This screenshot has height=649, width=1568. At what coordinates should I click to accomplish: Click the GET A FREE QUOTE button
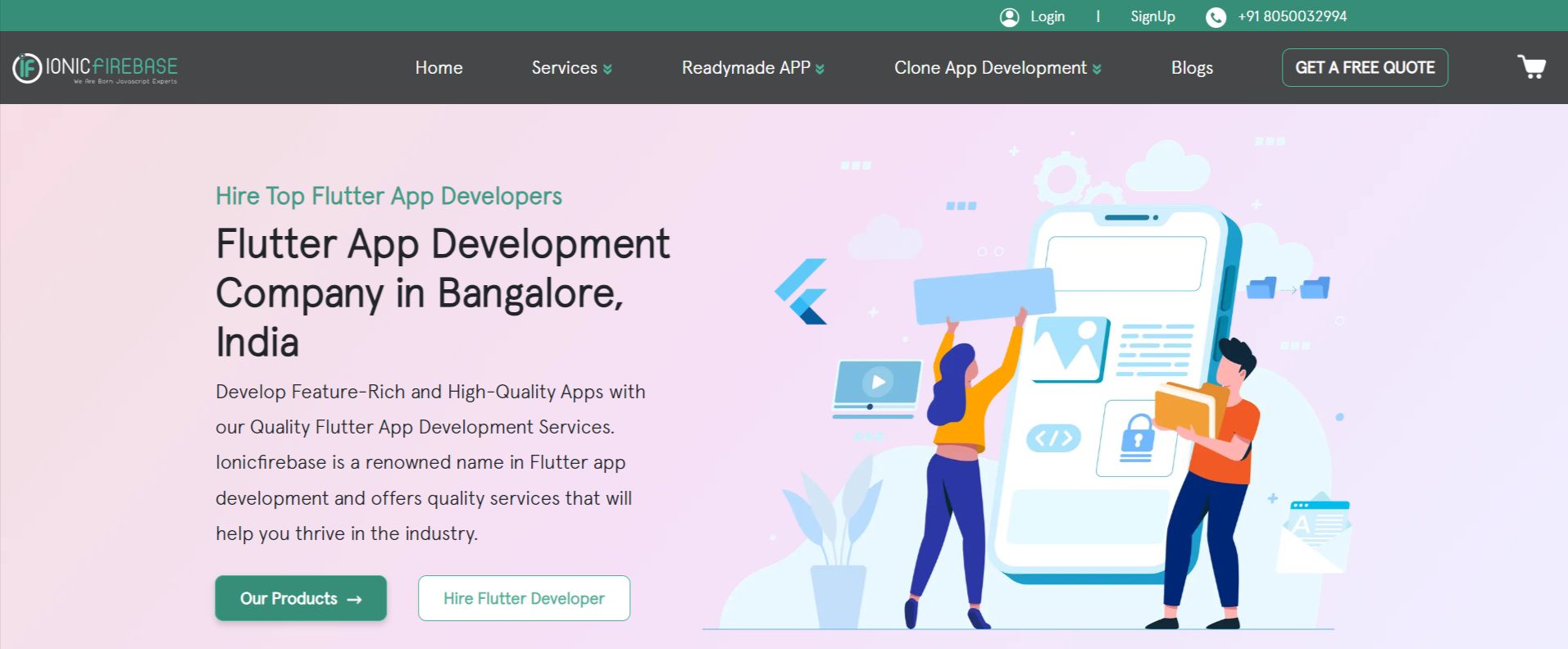click(1365, 67)
